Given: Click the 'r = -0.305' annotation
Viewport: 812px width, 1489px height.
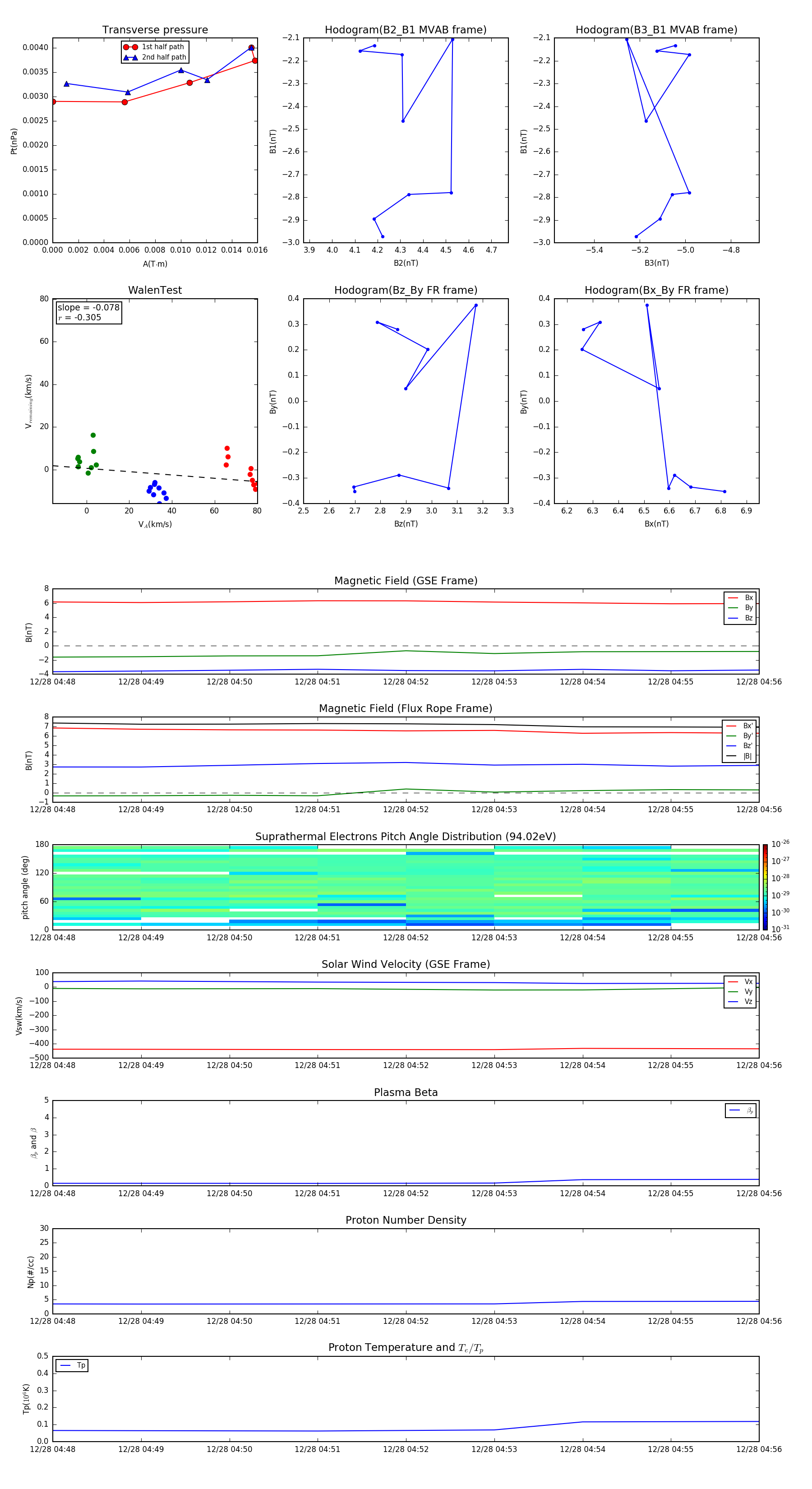Looking at the screenshot, I should (x=79, y=317).
